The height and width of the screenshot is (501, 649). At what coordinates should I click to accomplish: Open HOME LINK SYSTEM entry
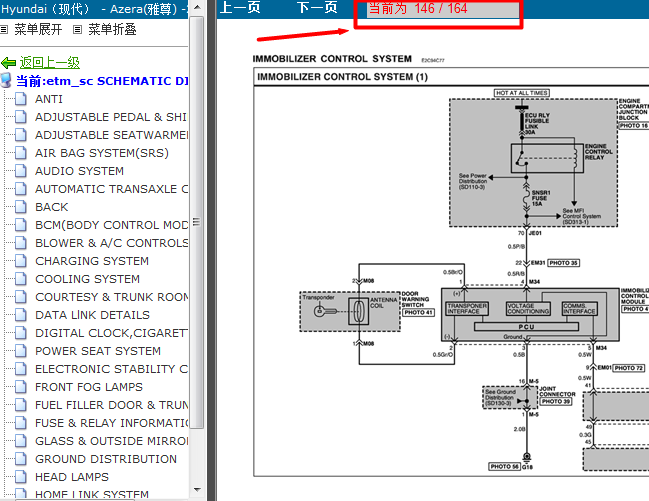click(92, 494)
